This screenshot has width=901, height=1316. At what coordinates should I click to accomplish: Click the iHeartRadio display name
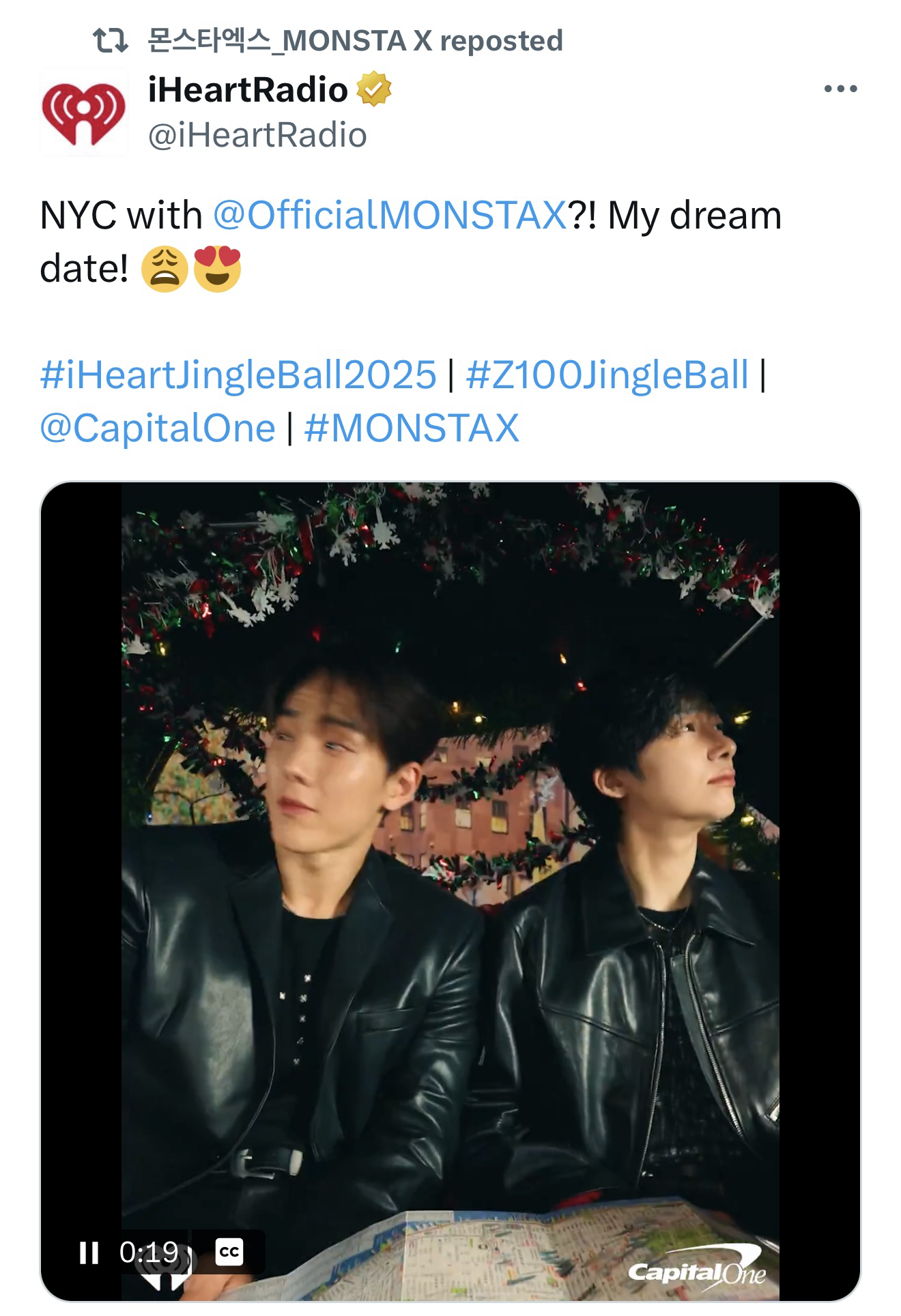tap(248, 89)
